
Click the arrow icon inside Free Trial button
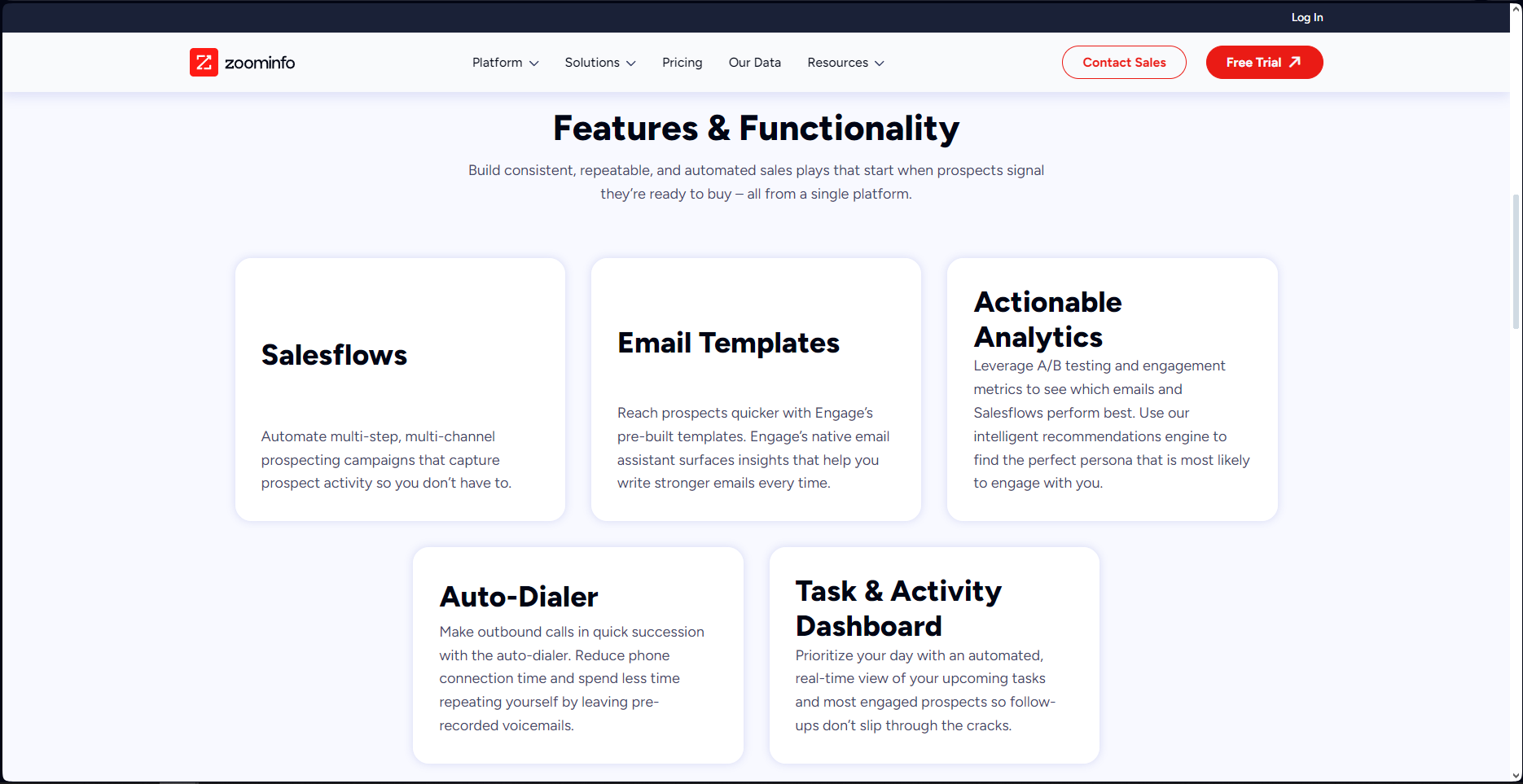(x=1295, y=62)
